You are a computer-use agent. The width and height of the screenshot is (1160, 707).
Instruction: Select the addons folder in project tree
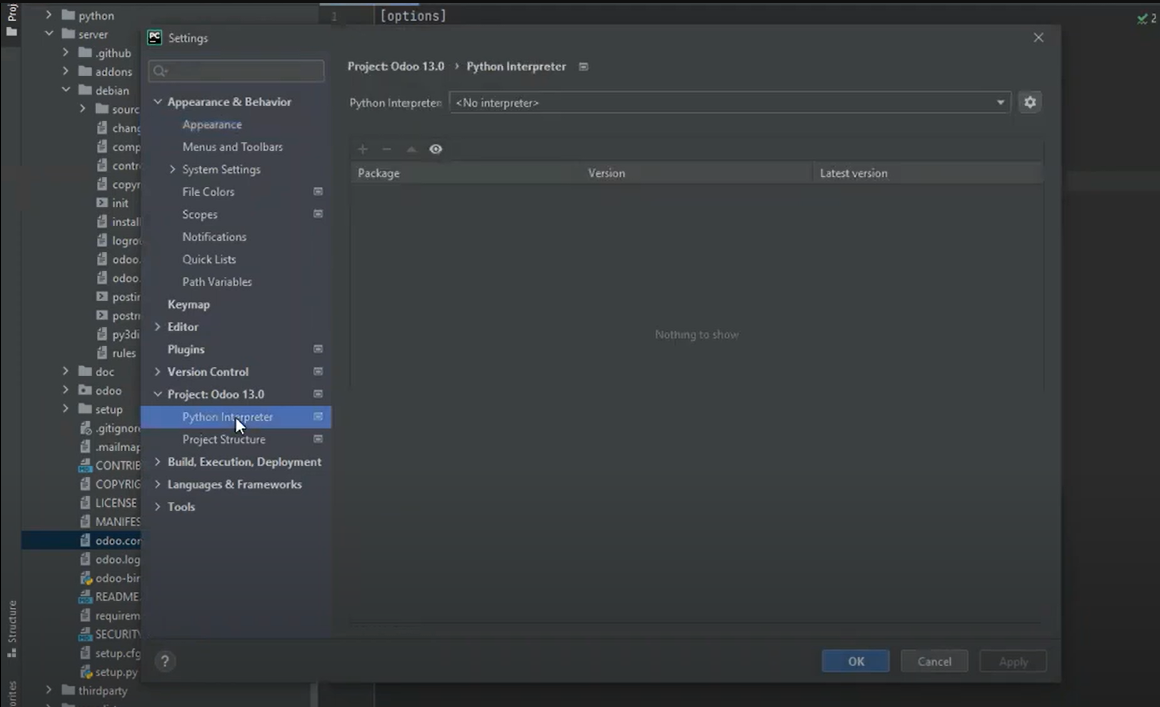[113, 72]
